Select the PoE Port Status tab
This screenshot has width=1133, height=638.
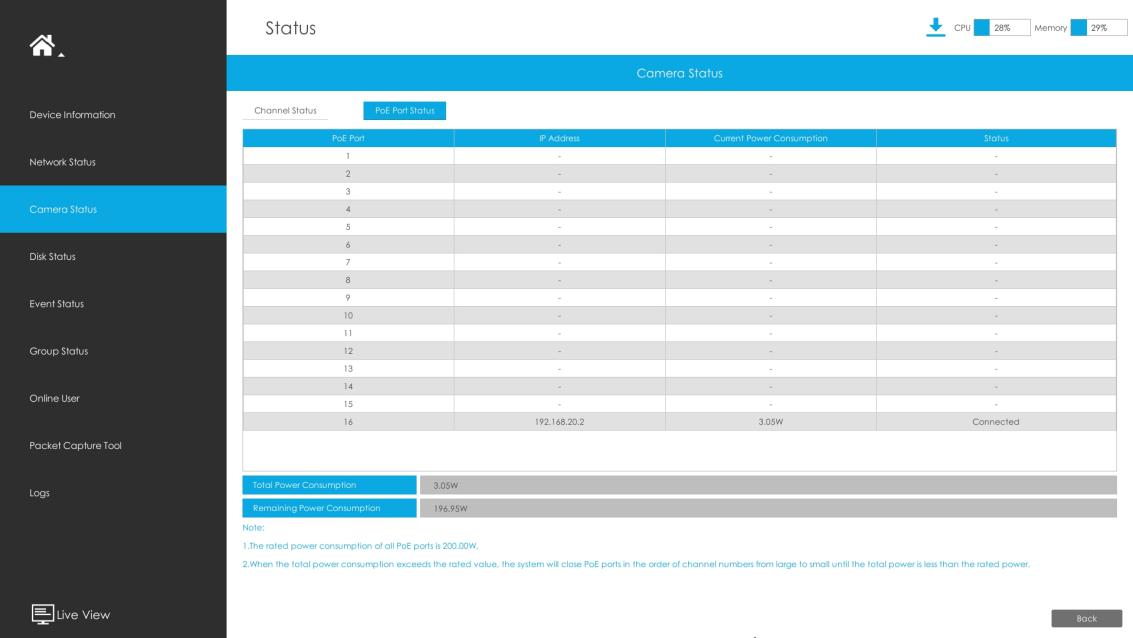pos(405,111)
